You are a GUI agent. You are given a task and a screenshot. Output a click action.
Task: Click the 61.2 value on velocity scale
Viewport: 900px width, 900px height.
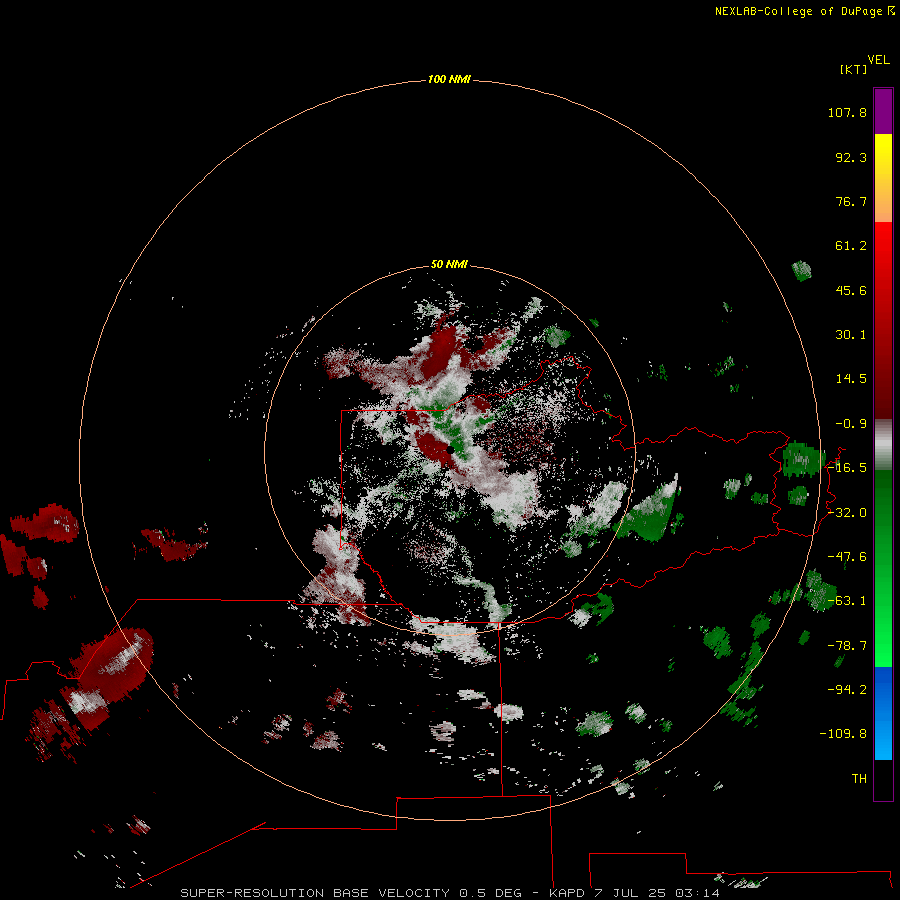click(851, 246)
